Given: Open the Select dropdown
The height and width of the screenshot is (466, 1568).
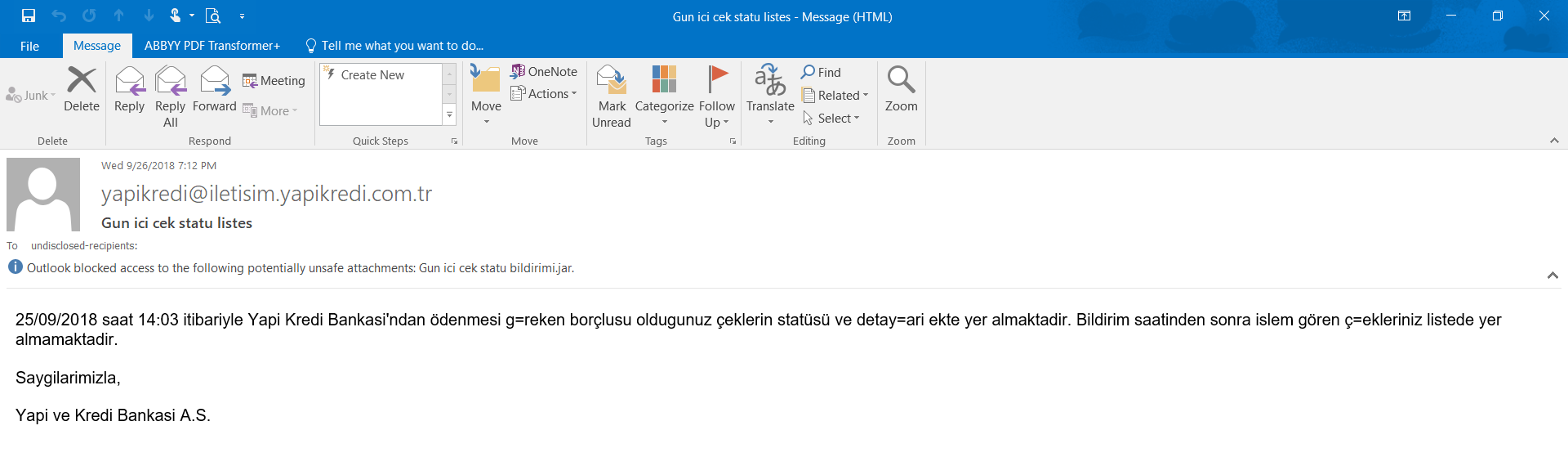Looking at the screenshot, I should [x=831, y=119].
